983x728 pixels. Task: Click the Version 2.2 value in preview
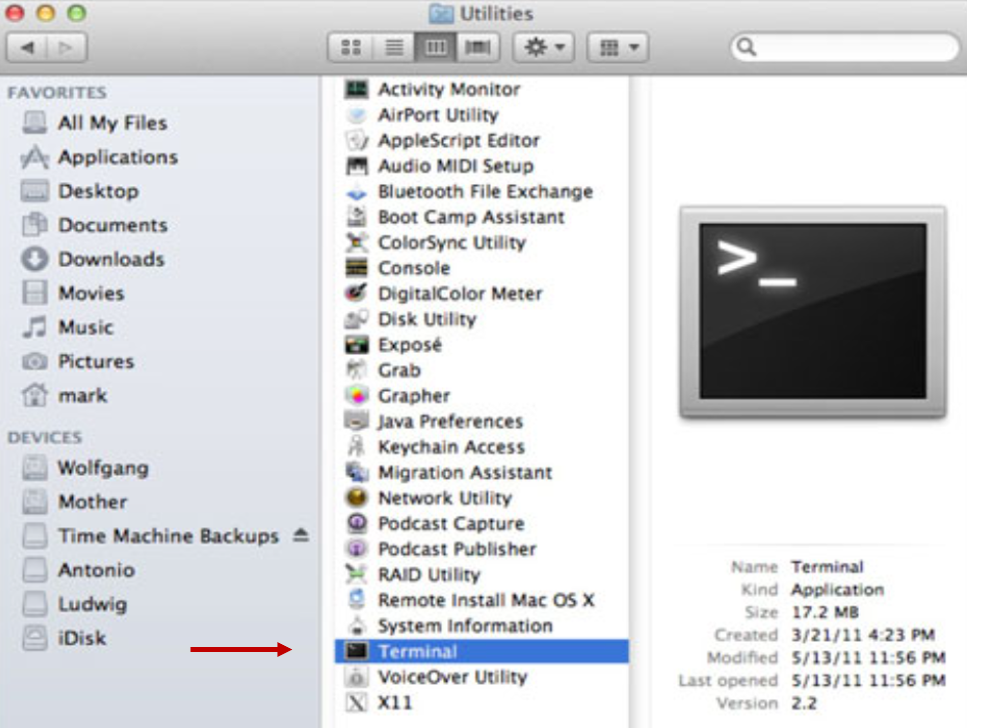(804, 704)
